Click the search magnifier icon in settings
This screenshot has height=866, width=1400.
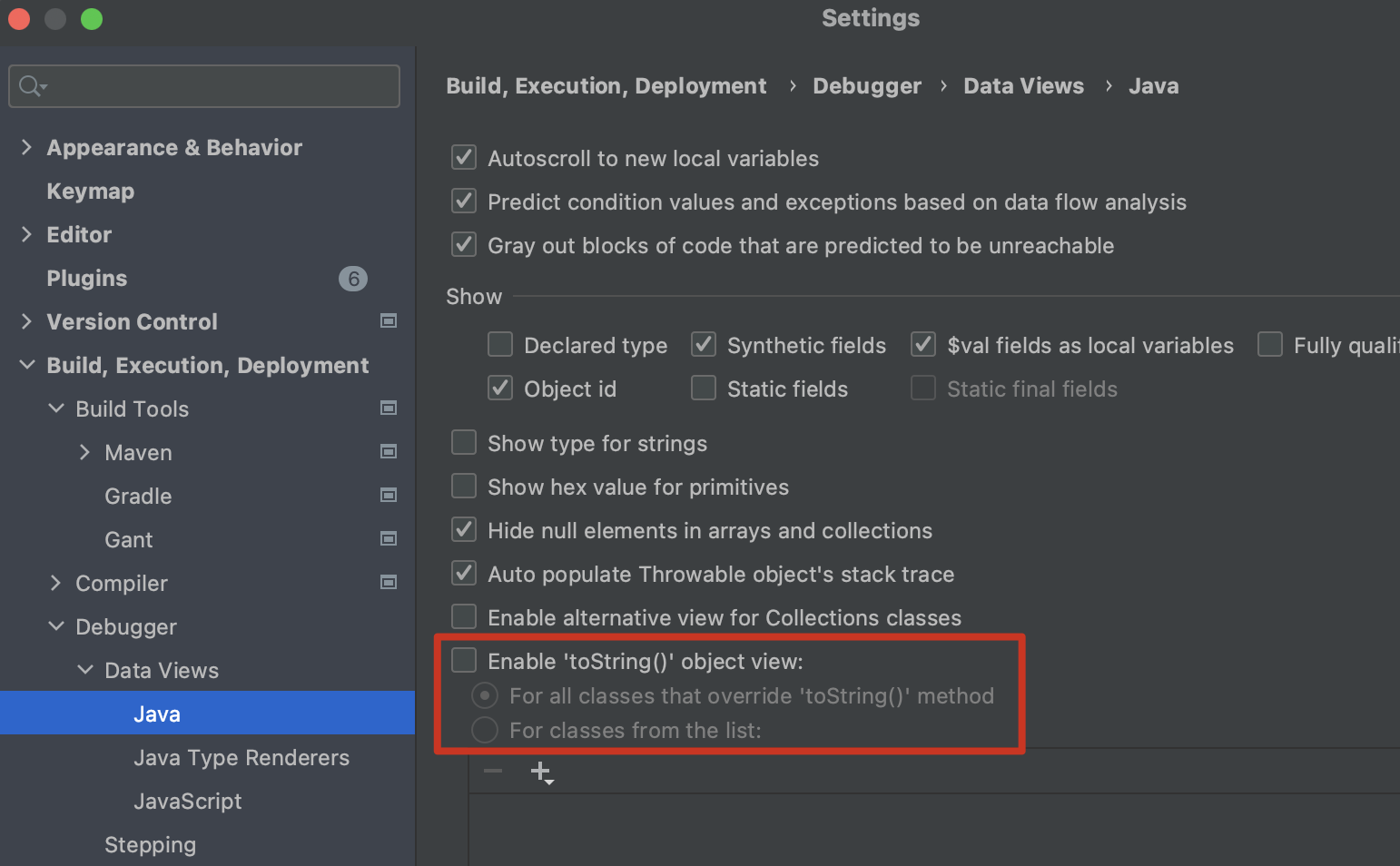(x=32, y=86)
